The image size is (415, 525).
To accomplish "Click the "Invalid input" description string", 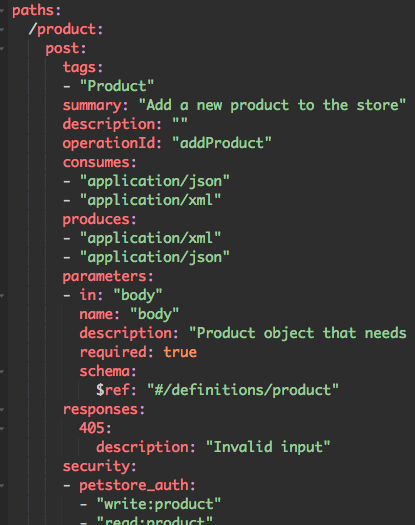I will click(268, 447).
